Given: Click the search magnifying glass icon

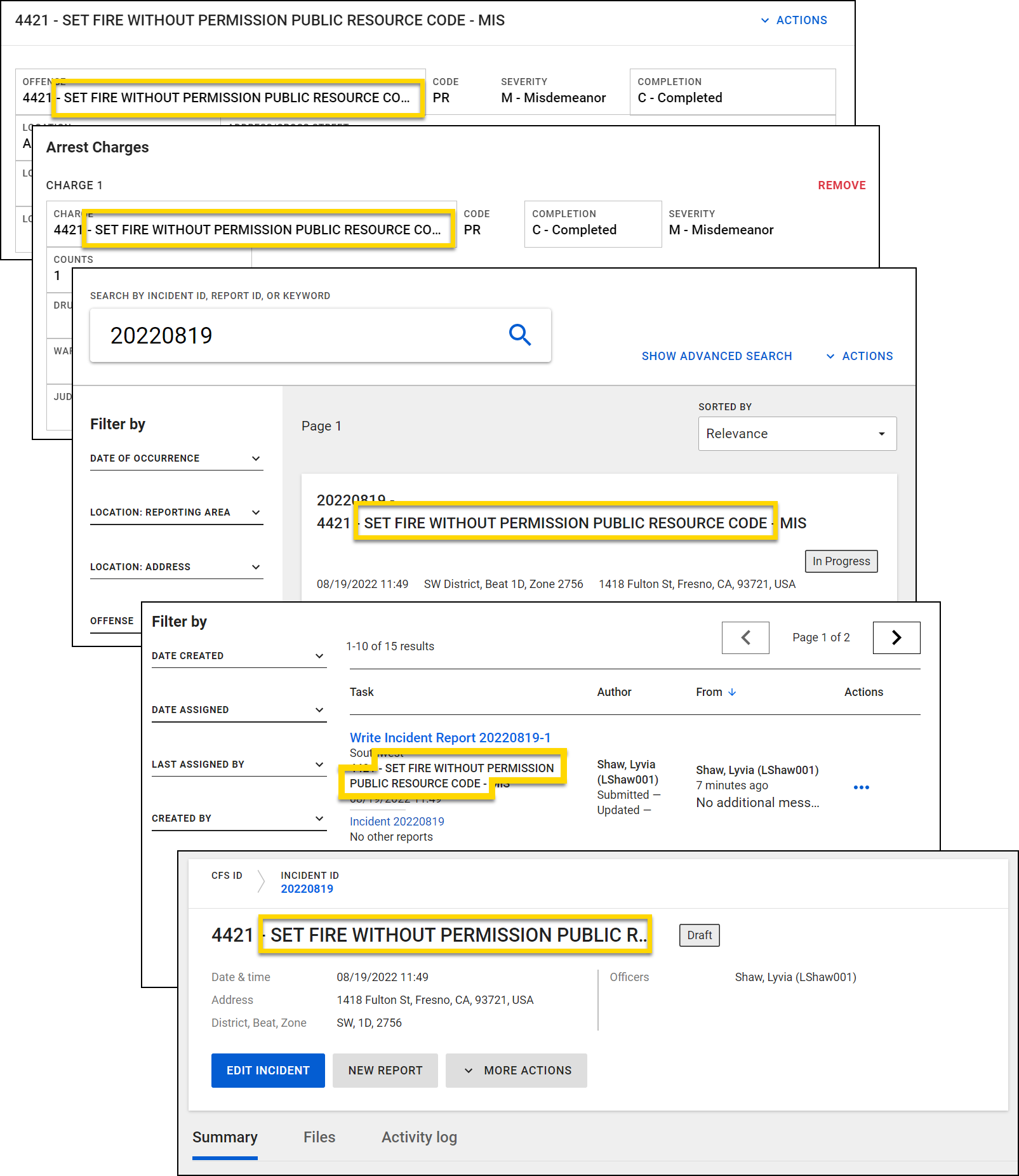Looking at the screenshot, I should (x=520, y=335).
